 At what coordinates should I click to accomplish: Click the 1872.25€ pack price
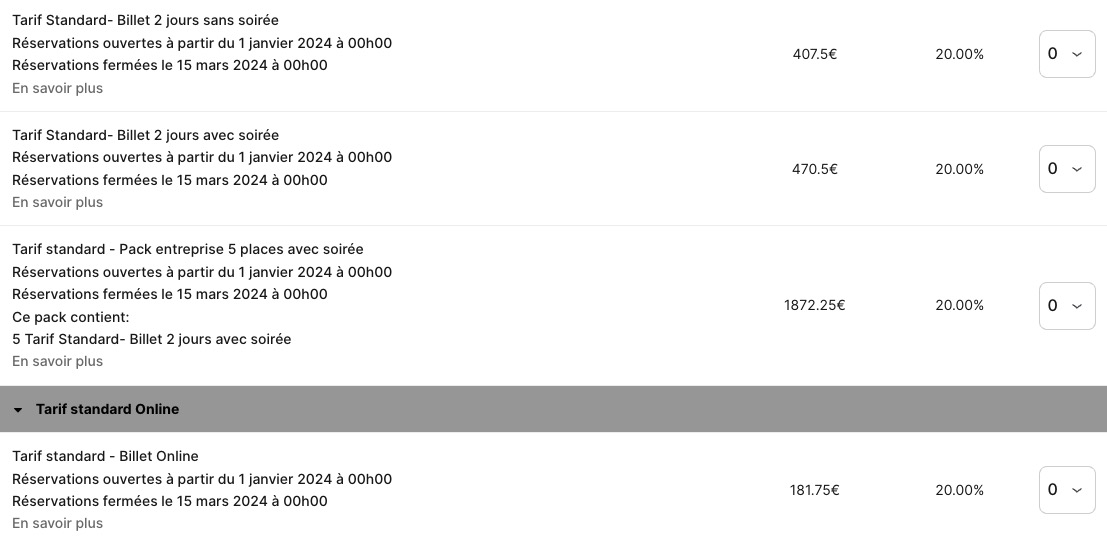click(814, 305)
